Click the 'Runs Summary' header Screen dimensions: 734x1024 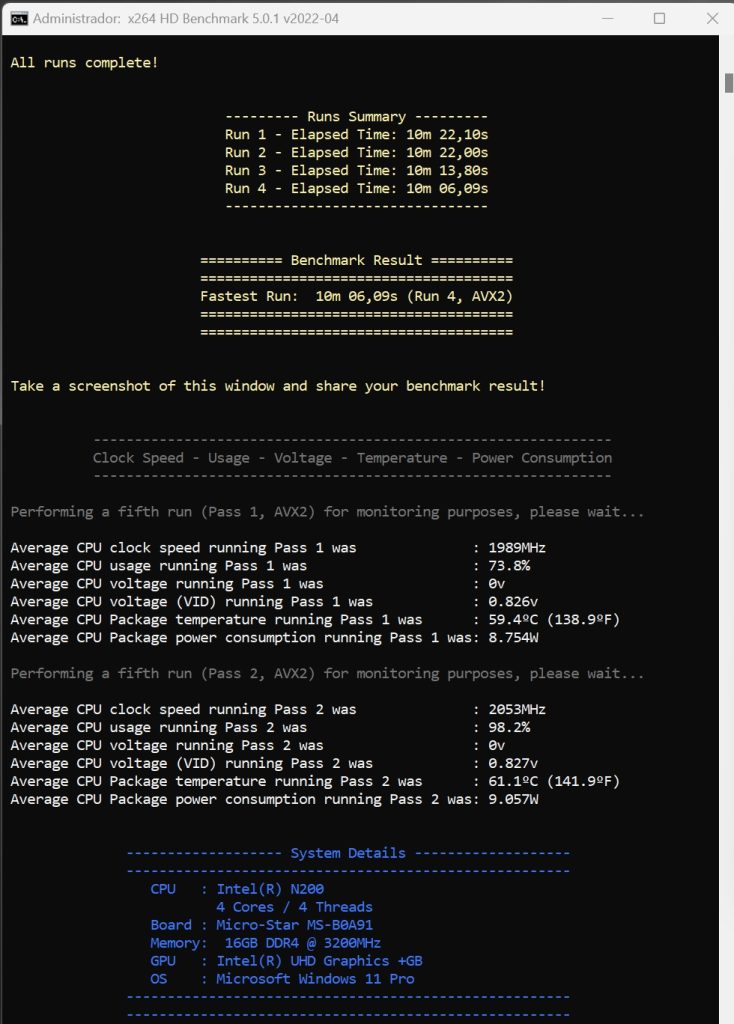point(357,116)
